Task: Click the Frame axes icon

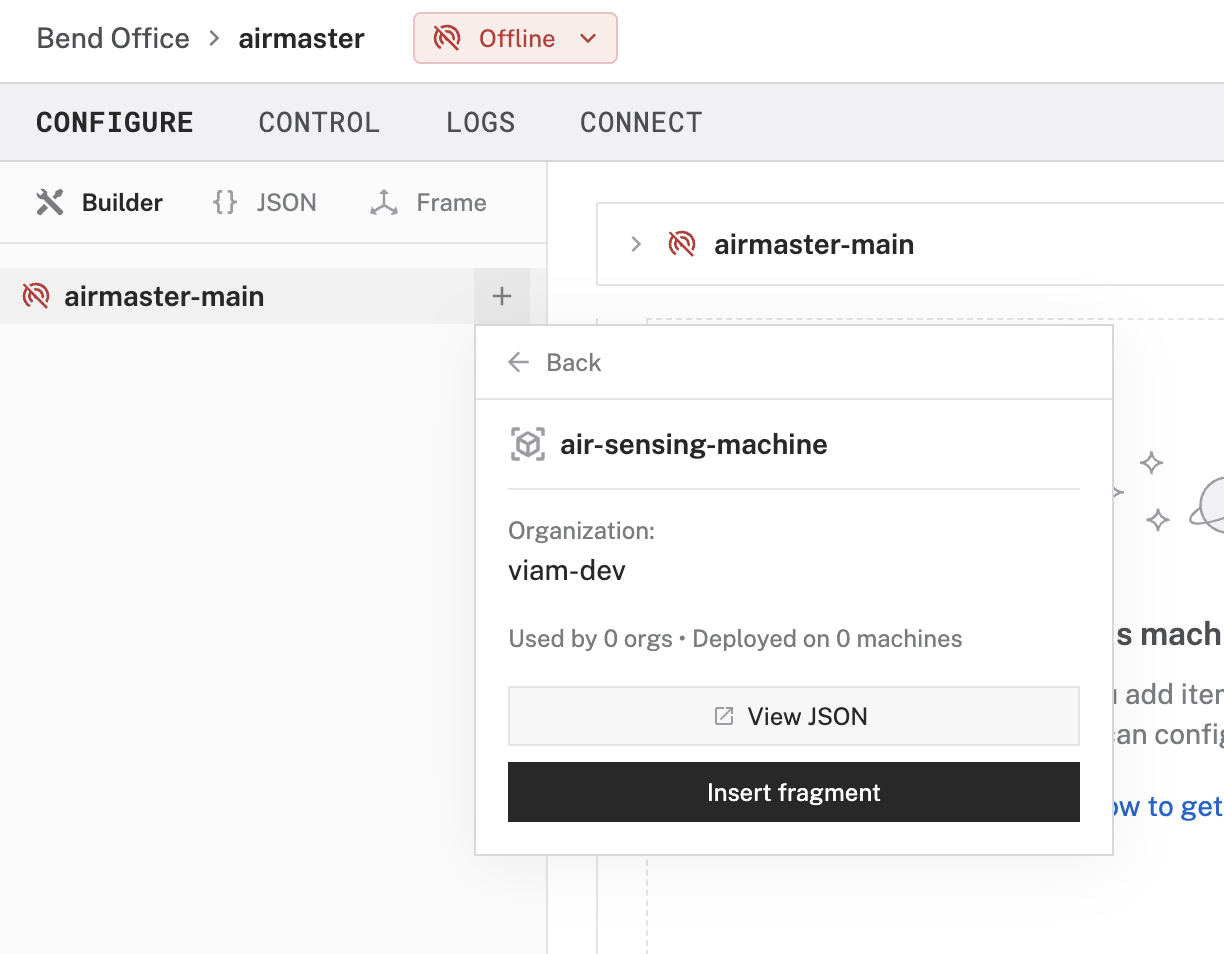Action: 383,203
